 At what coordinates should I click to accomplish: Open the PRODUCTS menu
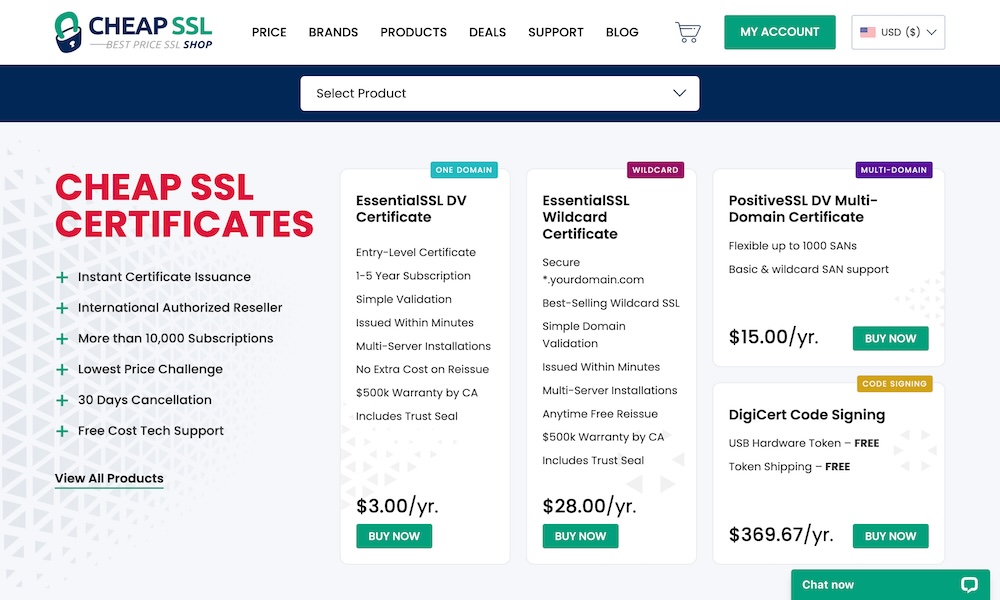(x=413, y=32)
